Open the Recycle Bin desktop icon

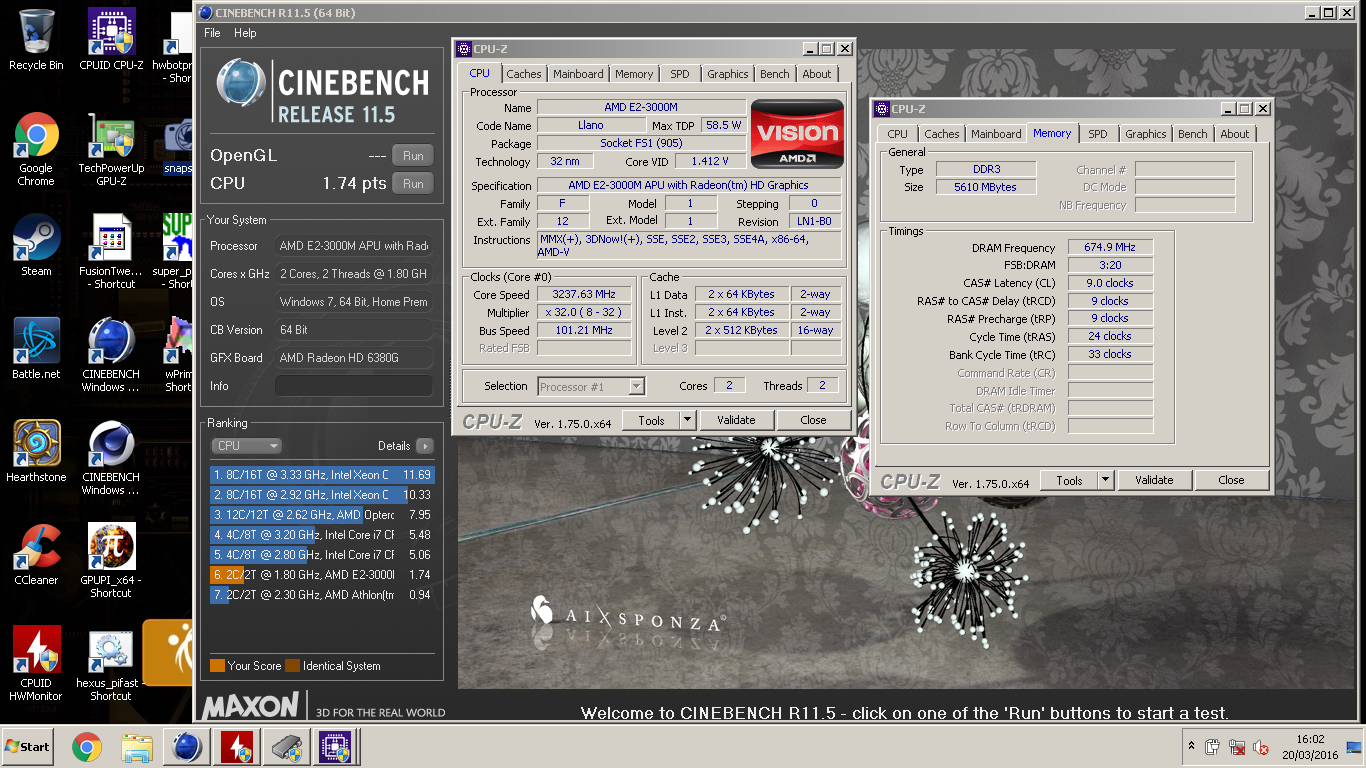[x=36, y=40]
